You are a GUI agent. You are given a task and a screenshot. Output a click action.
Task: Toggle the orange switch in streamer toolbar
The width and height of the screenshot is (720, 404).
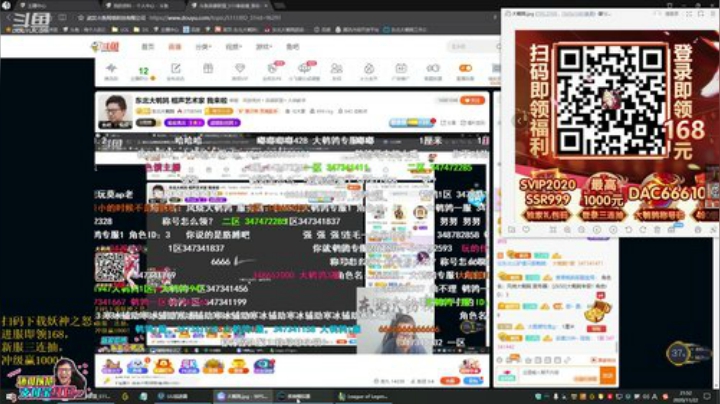pyautogui.click(x=465, y=68)
